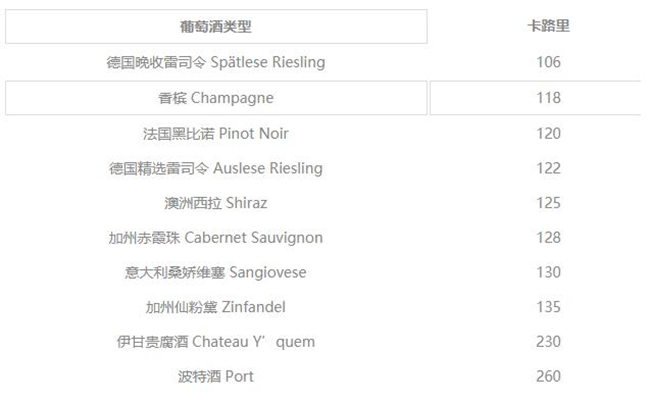Click the Champagne wine cell
The image size is (650, 403).
tap(216, 98)
